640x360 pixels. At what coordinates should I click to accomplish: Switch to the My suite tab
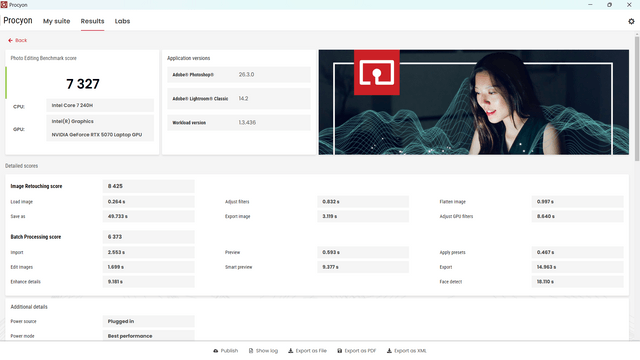click(56, 21)
